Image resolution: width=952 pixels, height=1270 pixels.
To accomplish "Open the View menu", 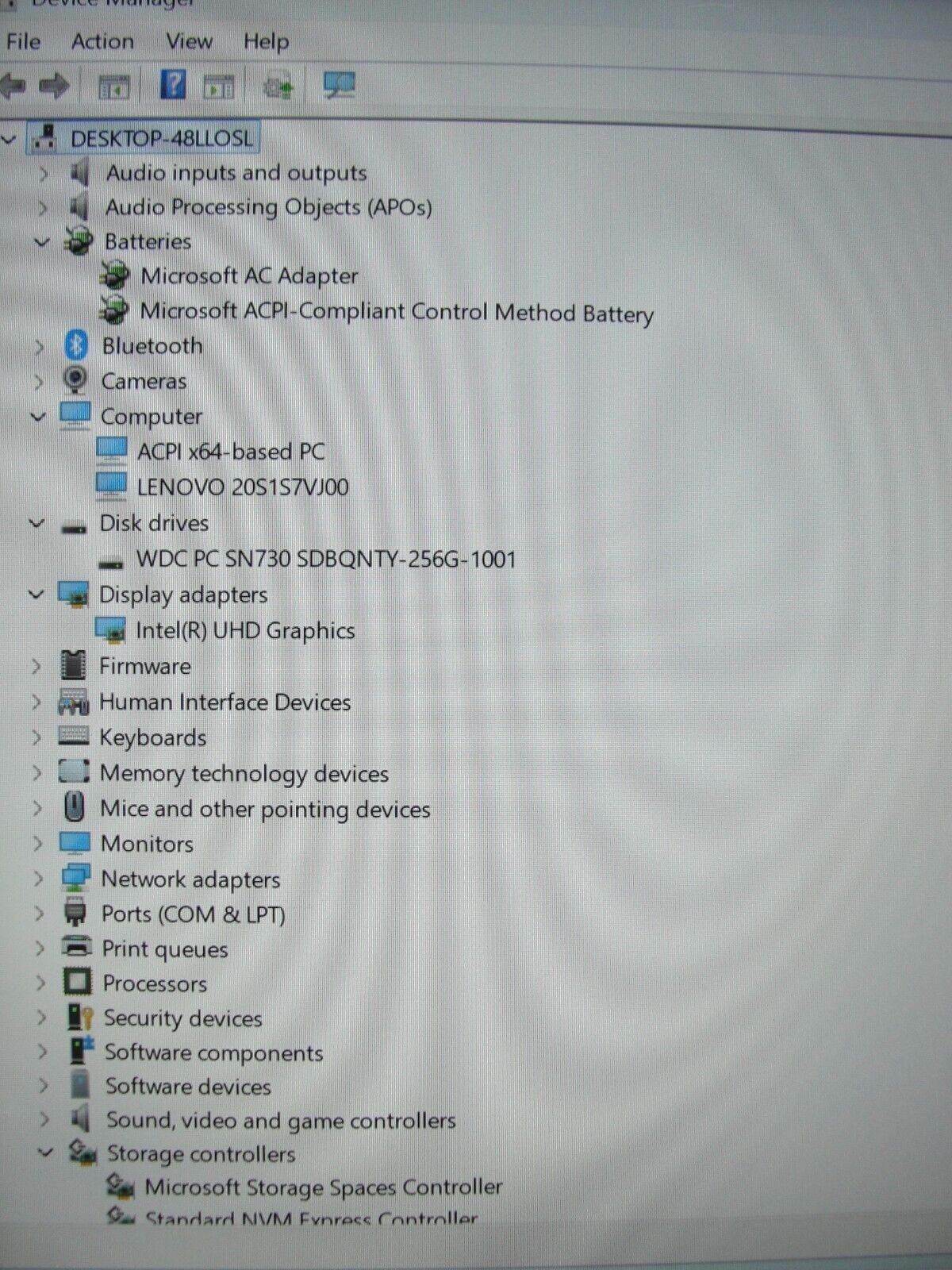I will pyautogui.click(x=189, y=41).
